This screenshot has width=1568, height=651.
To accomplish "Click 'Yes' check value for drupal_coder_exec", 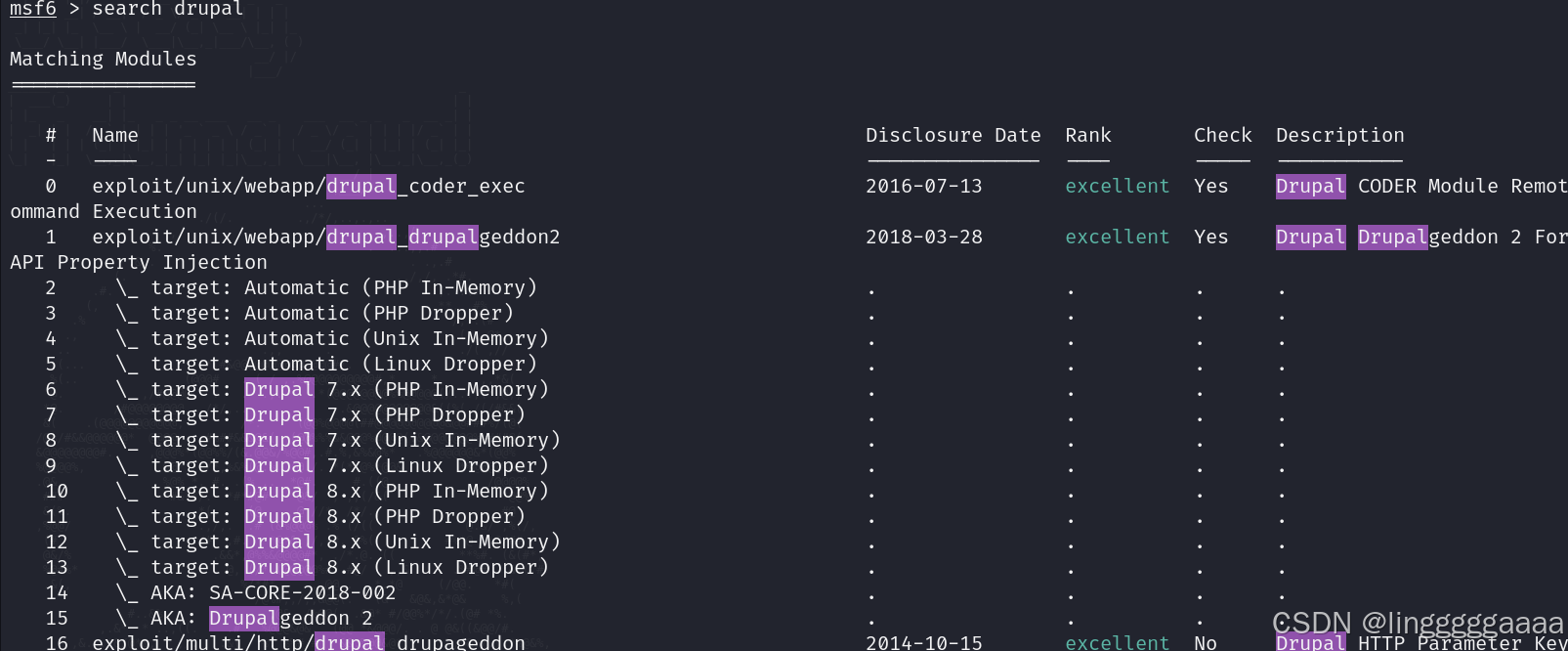I will [x=1211, y=187].
